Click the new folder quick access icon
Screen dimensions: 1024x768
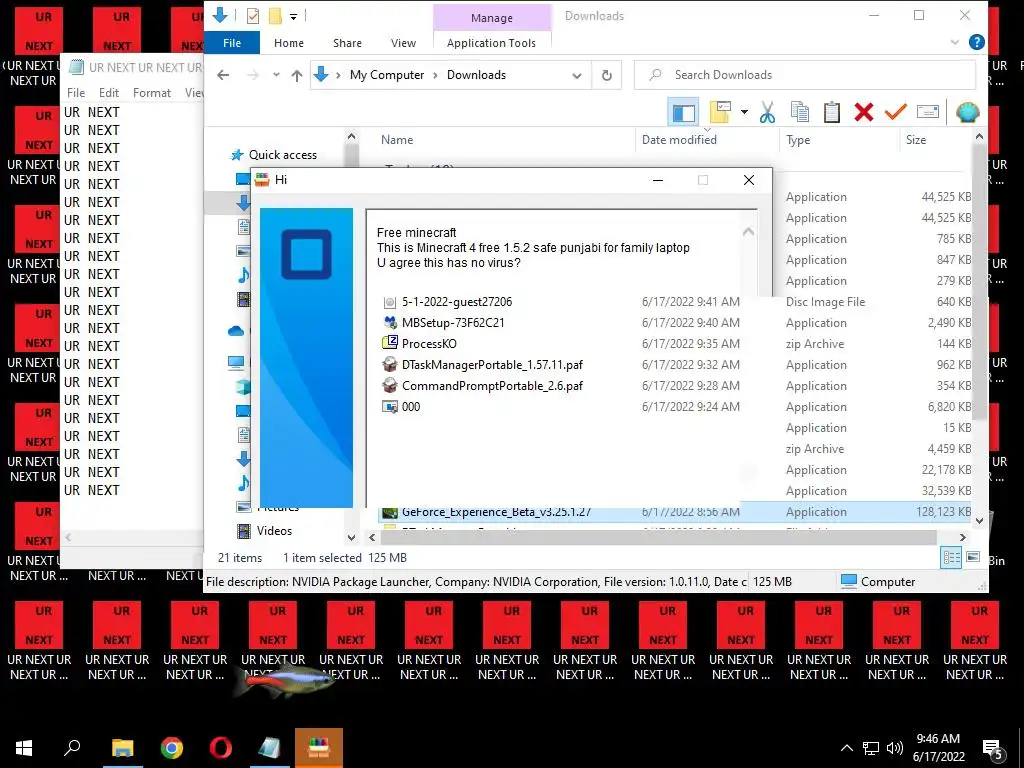(275, 16)
